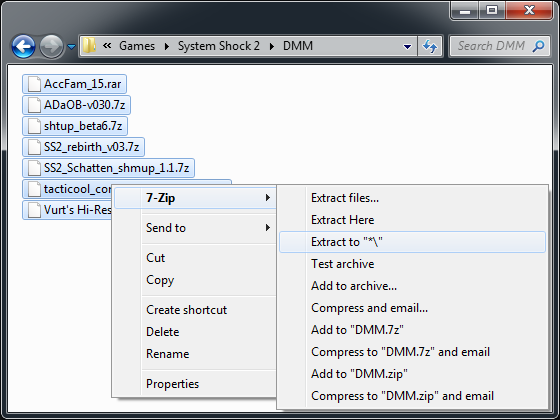560x420 pixels.
Task: Click the greyed Forward arrow button
Action: coord(51,46)
